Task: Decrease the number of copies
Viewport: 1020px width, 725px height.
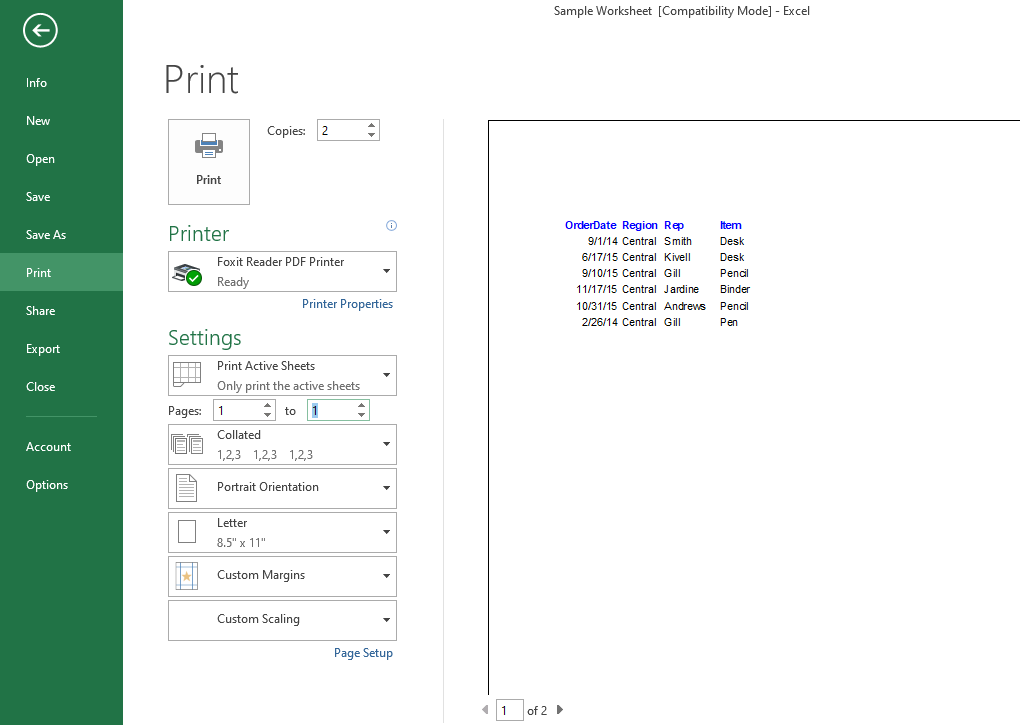Action: [372, 135]
